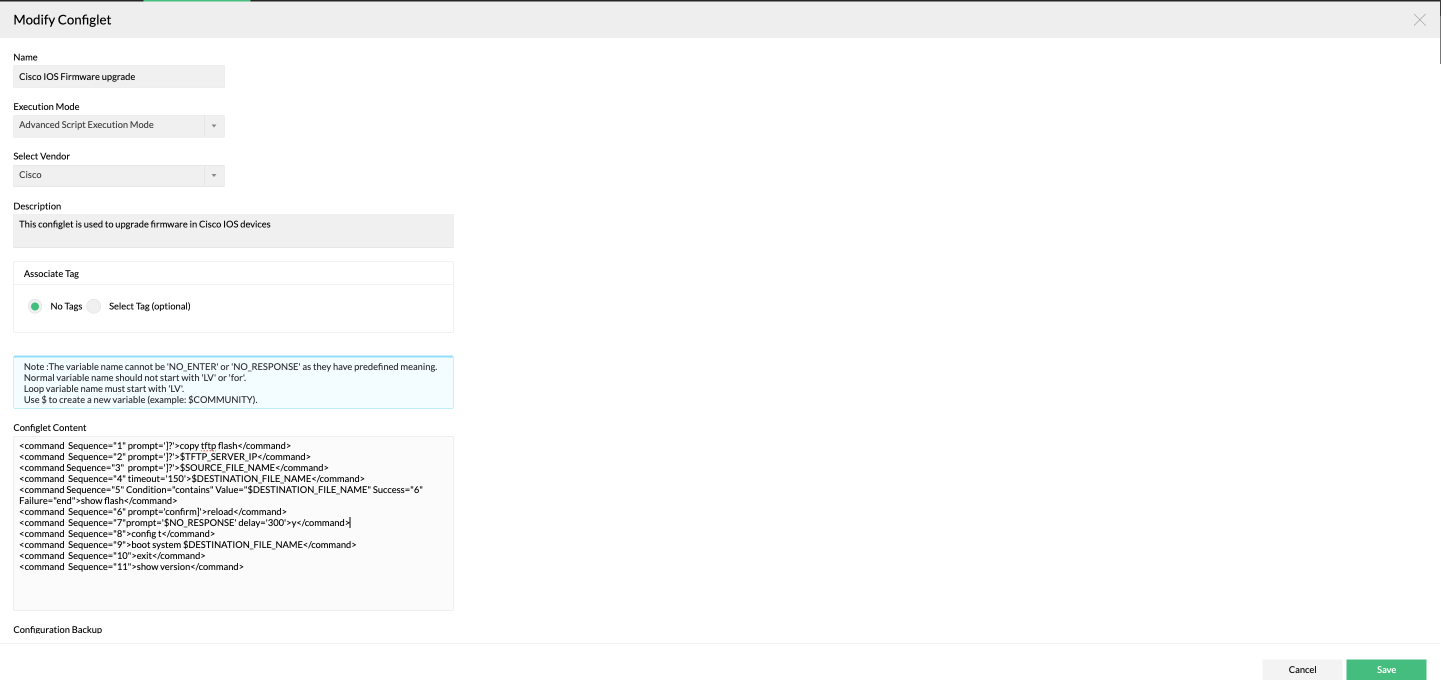Click the Select Vendor dropdown arrow

coord(214,176)
